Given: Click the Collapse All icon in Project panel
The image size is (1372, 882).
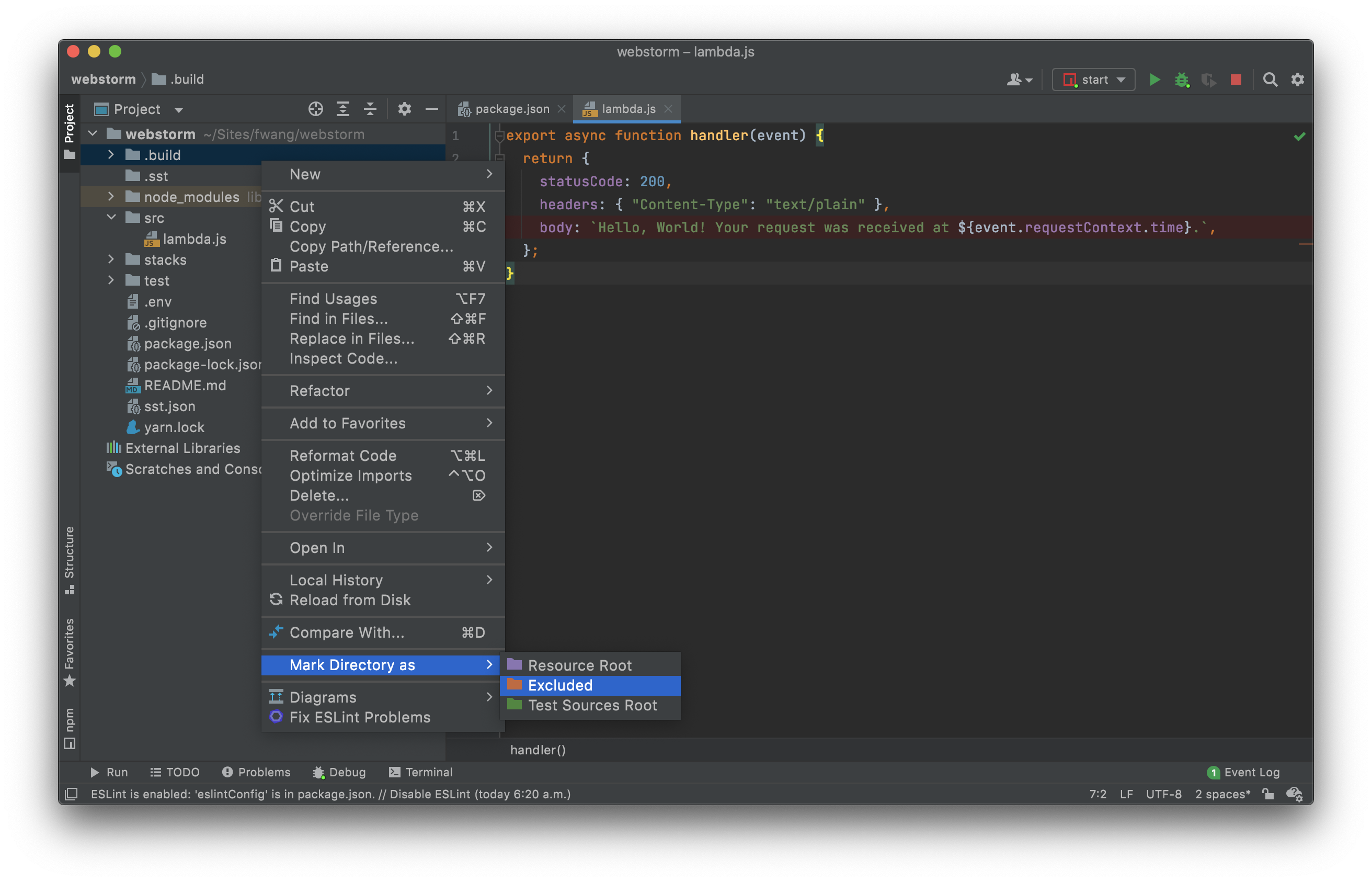Looking at the screenshot, I should pyautogui.click(x=370, y=109).
